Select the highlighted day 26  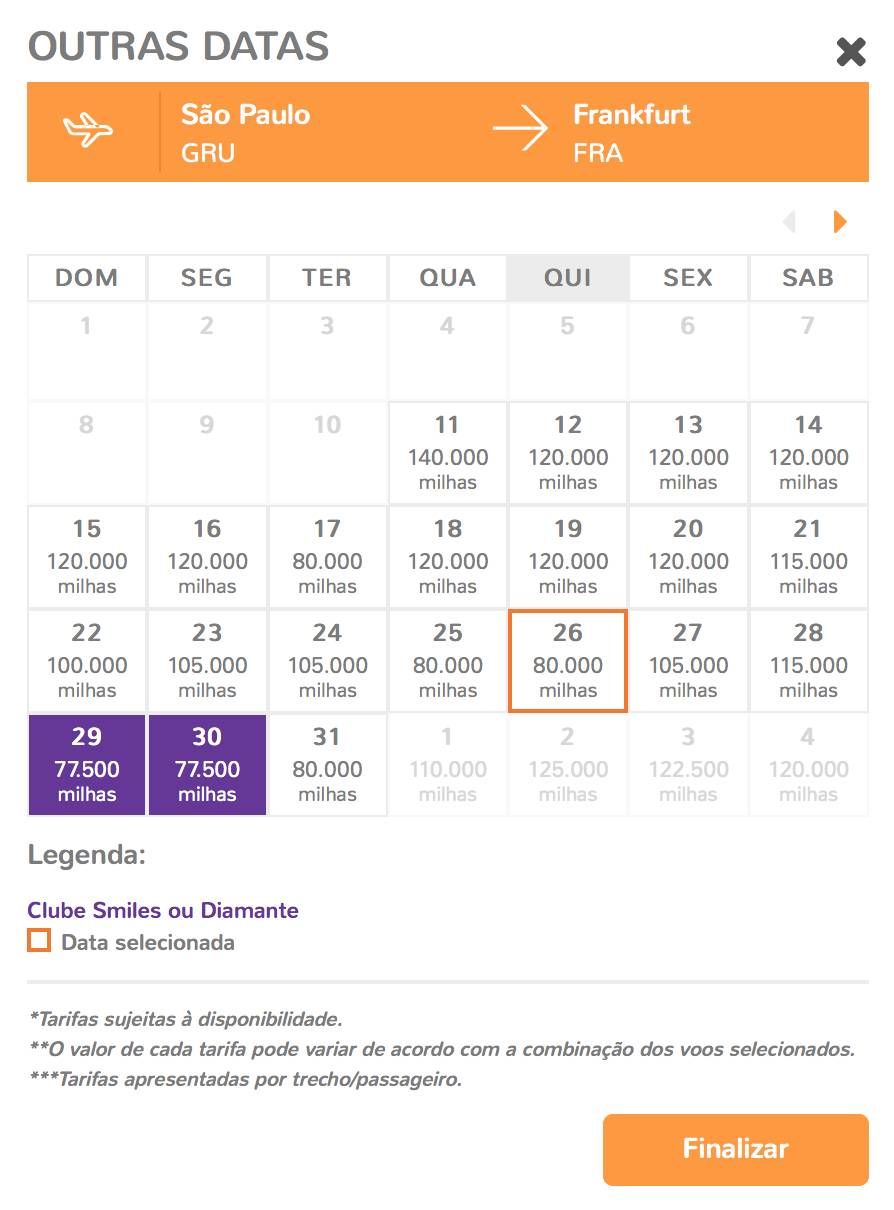point(568,661)
